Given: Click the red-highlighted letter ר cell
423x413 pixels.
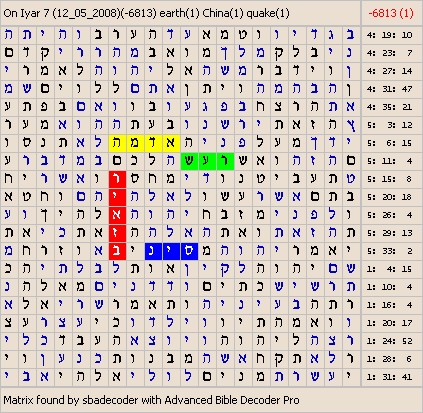Looking at the screenshot, I should tap(117, 179).
